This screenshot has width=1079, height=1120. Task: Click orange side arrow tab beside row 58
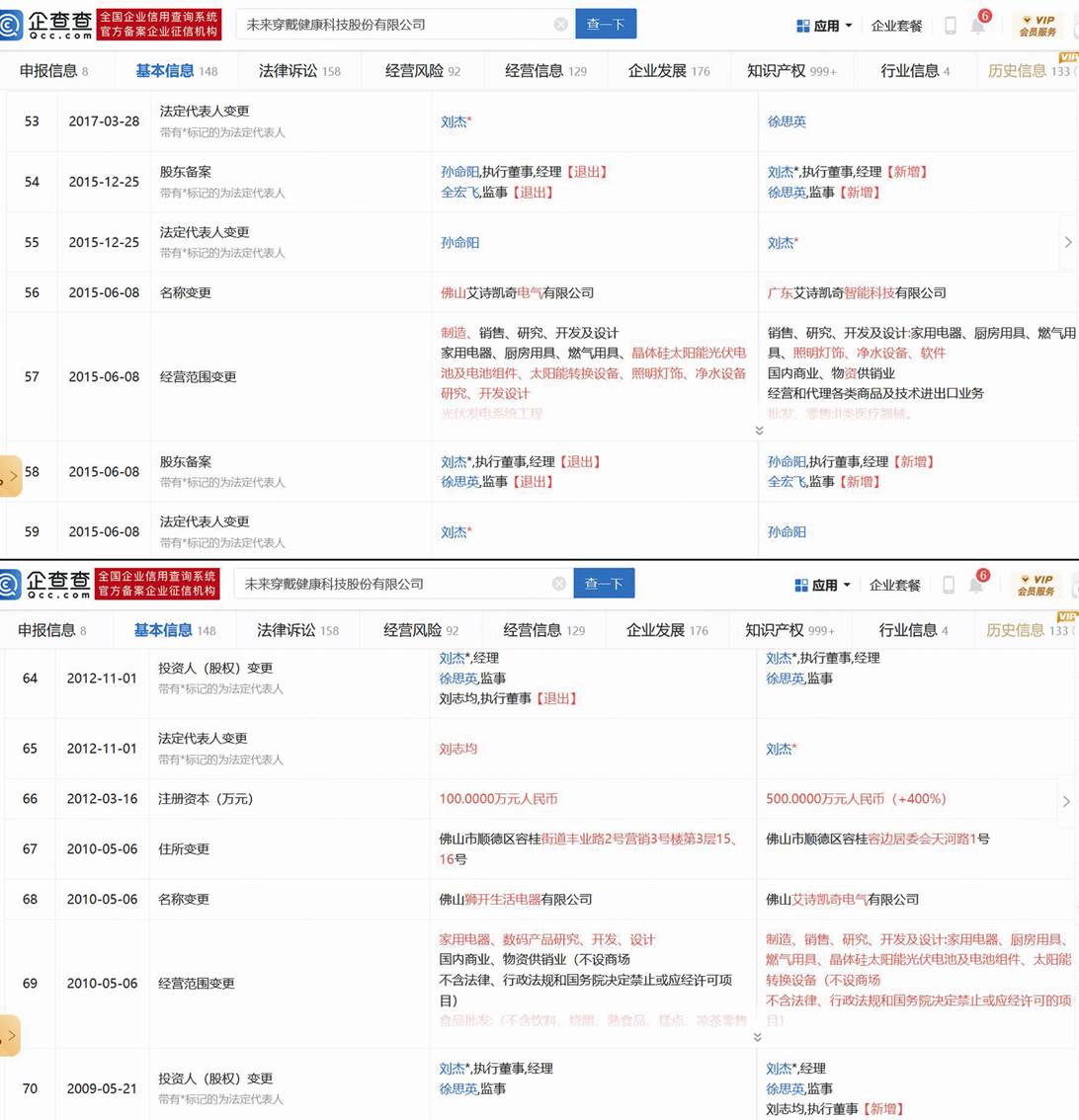point(10,476)
